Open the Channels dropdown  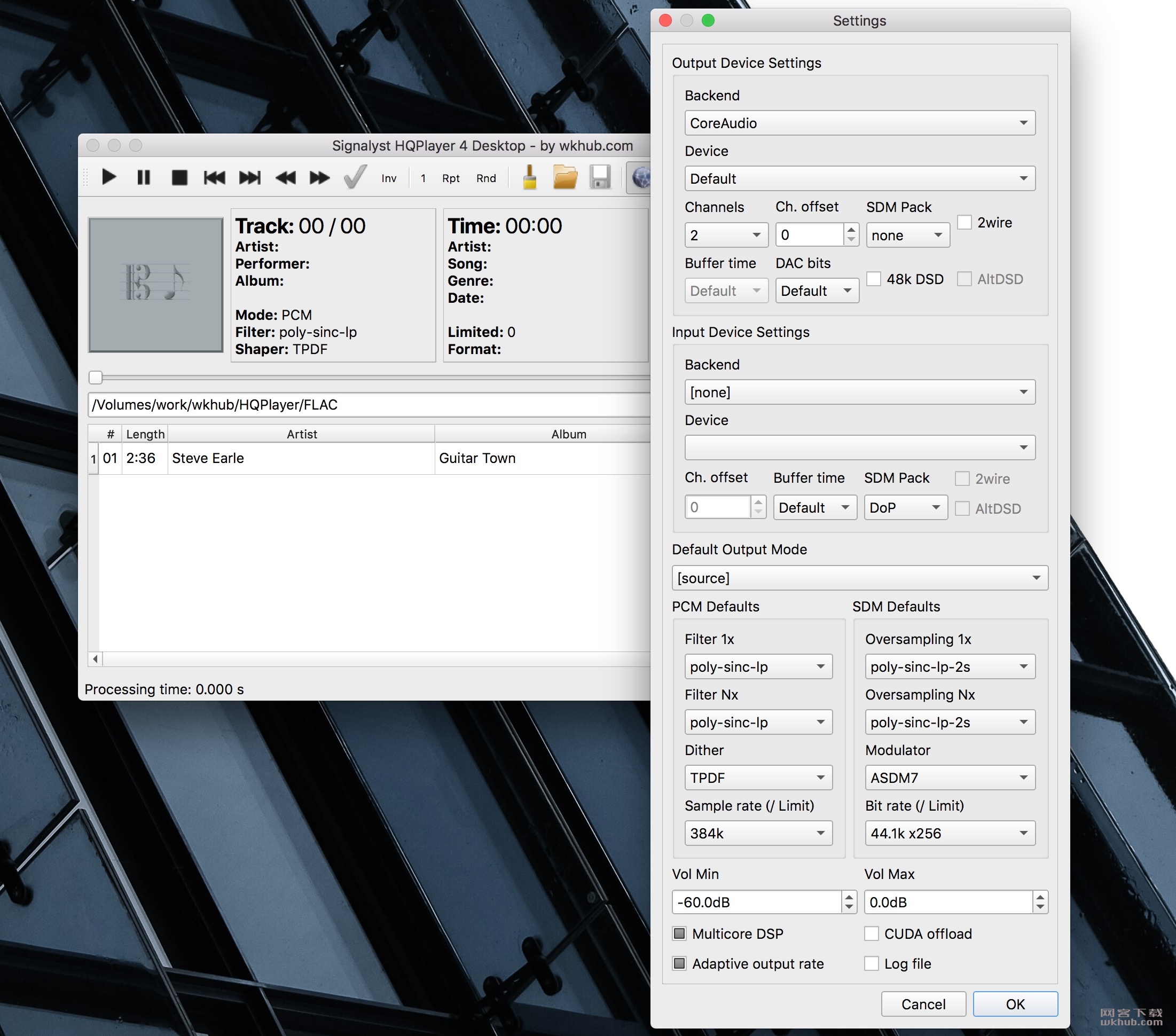(726, 234)
